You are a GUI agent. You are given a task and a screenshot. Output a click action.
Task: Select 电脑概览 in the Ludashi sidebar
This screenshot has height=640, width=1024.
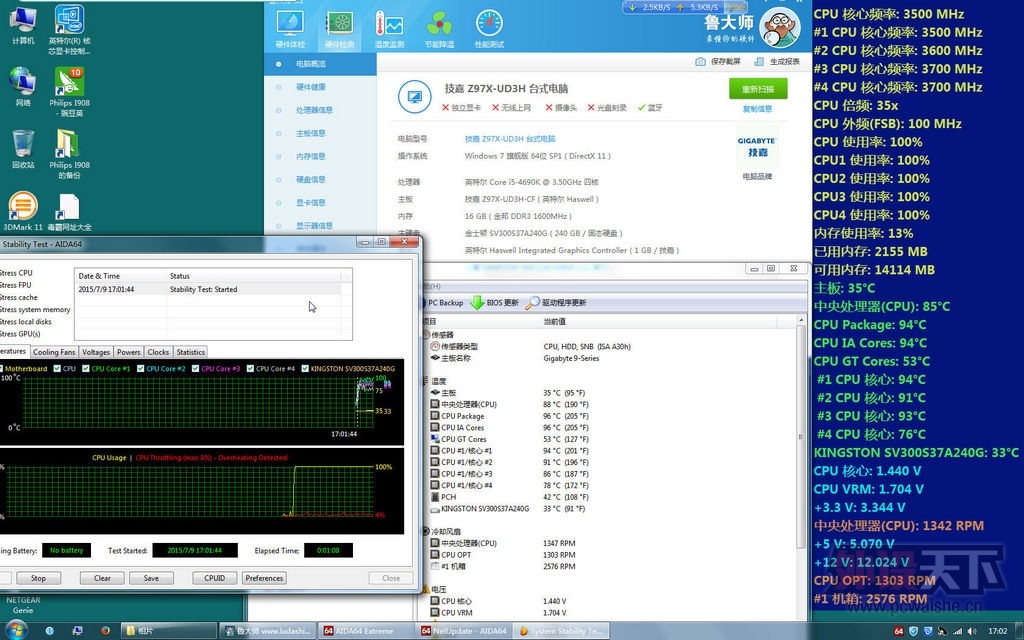(321, 64)
